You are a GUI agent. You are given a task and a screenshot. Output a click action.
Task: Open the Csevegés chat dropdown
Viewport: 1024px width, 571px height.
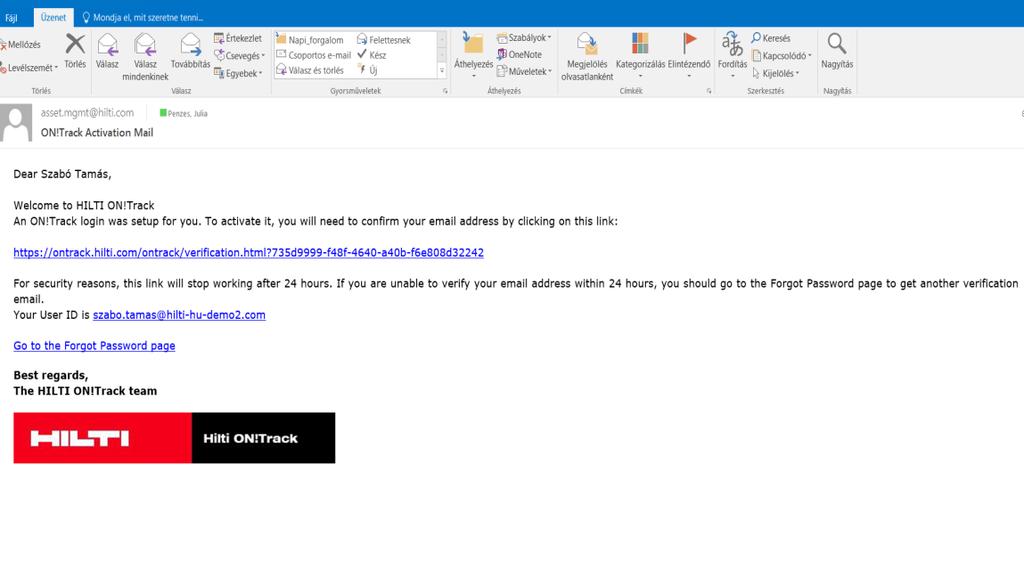coord(240,56)
